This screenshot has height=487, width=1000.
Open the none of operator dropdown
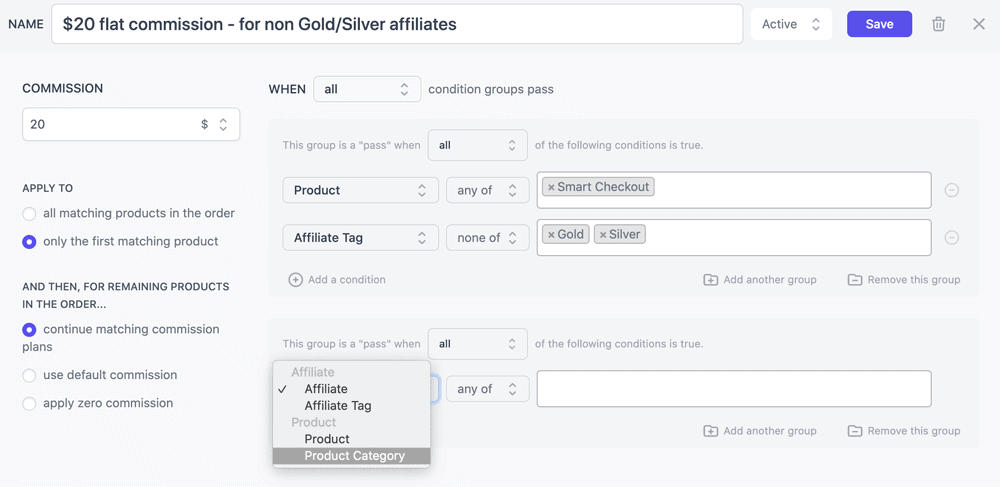487,238
